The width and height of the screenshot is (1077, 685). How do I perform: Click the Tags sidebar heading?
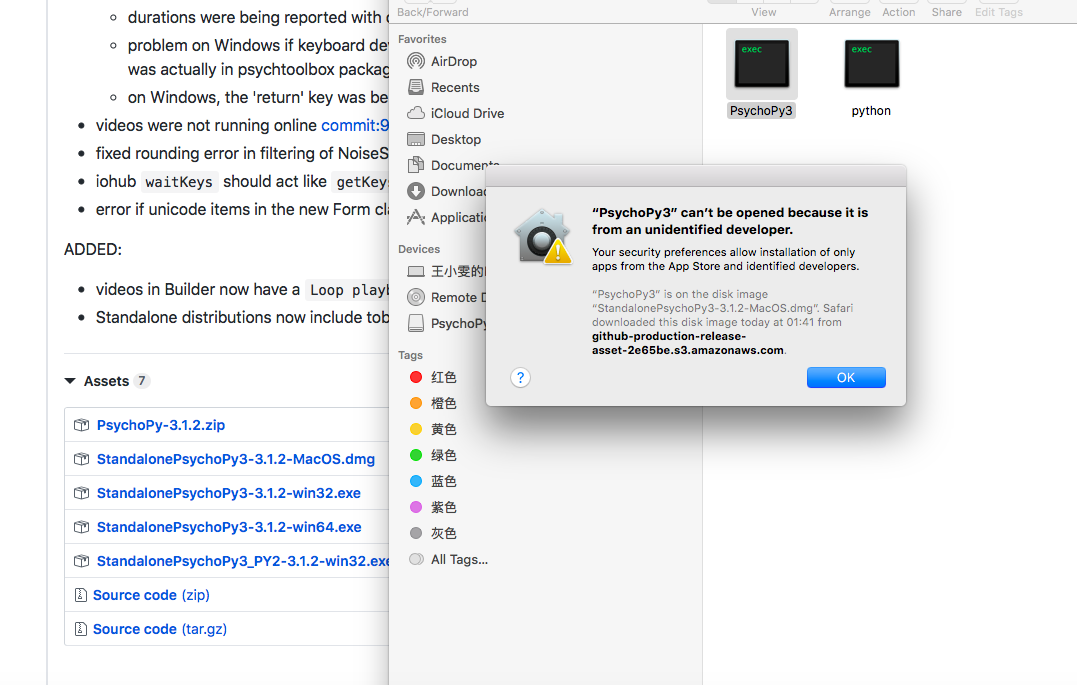410,355
